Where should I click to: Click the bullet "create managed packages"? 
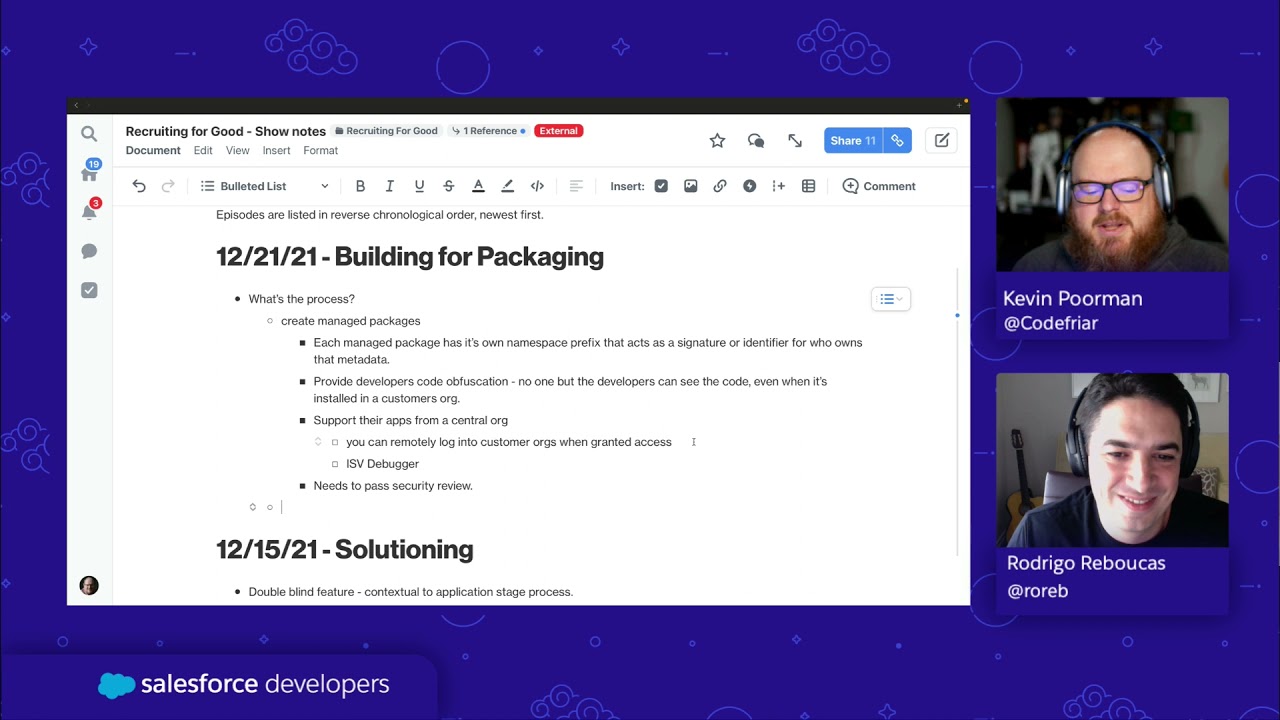click(350, 321)
